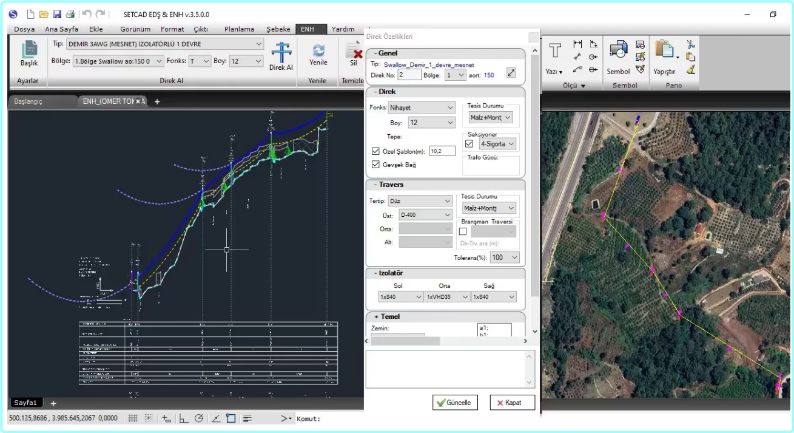Open the Dosya menu
794x433 pixels.
(24, 29)
